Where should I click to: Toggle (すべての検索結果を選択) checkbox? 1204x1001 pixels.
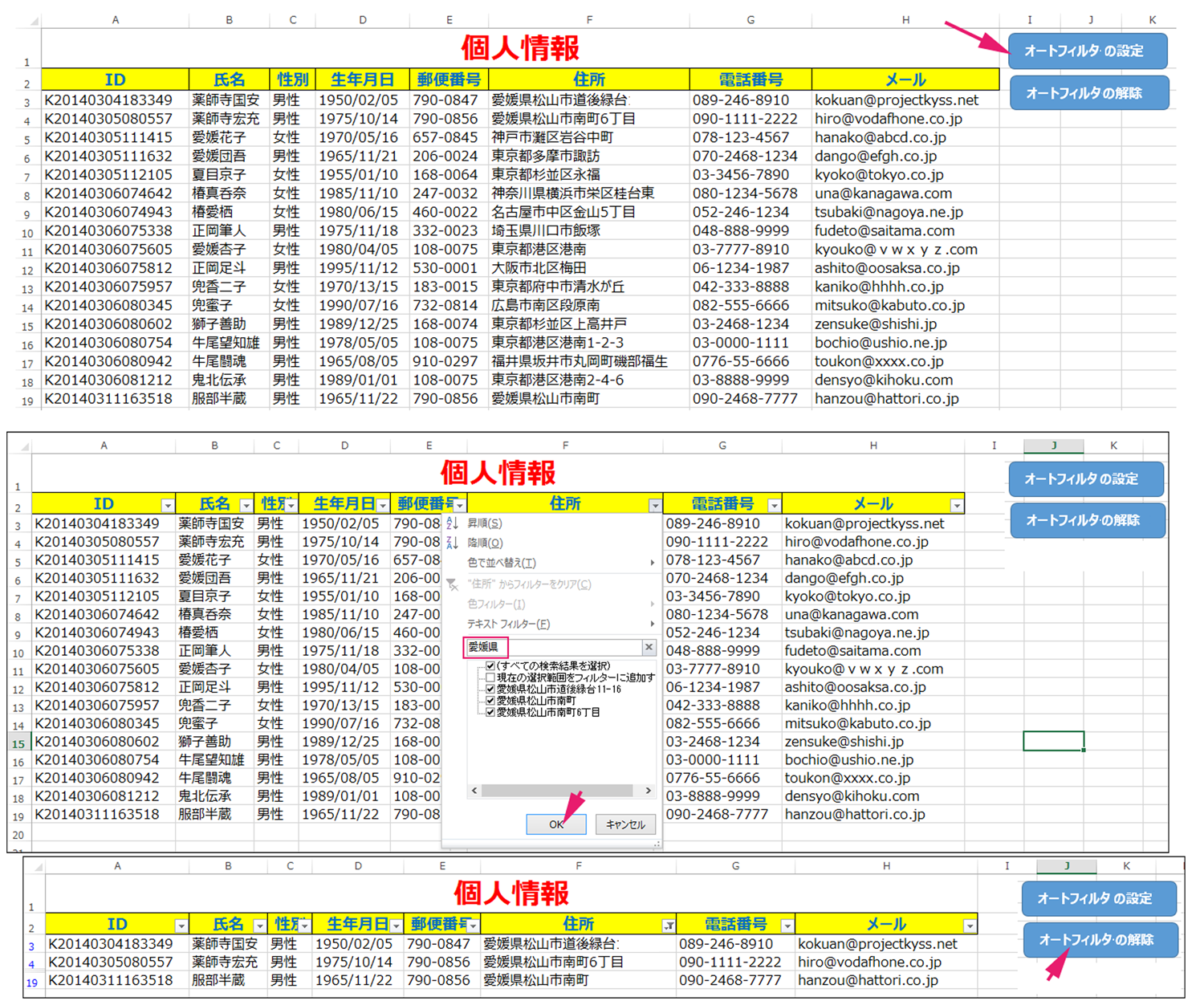coord(490,666)
